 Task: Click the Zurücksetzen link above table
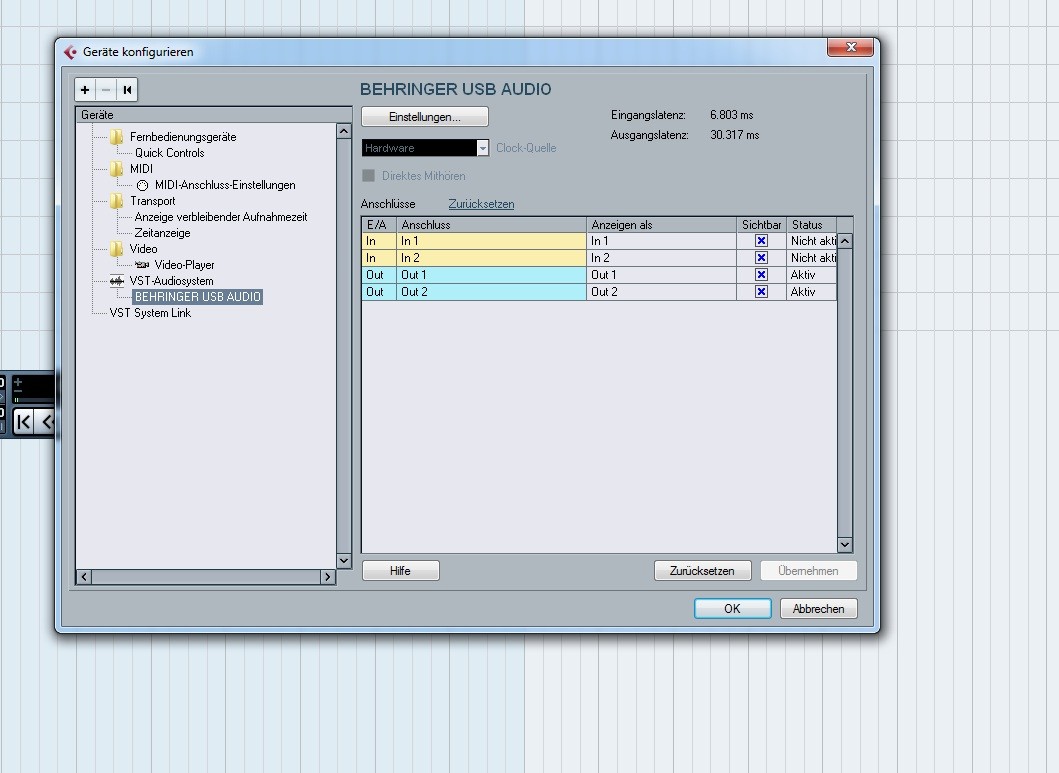[x=481, y=204]
